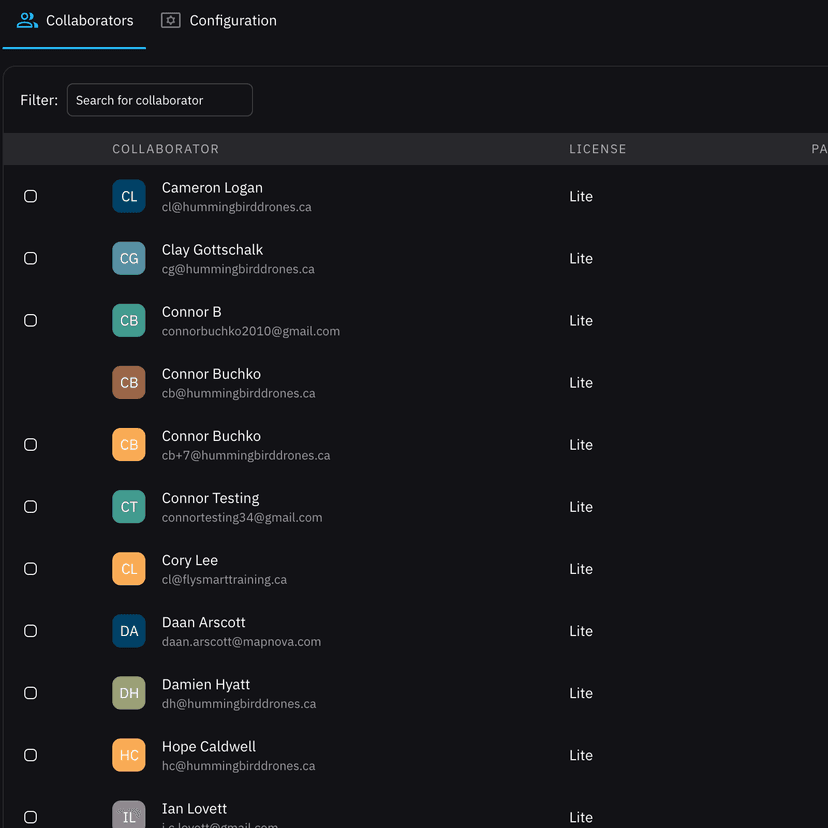
Task: Click Cory Lee's orange CL avatar
Action: (x=129, y=569)
